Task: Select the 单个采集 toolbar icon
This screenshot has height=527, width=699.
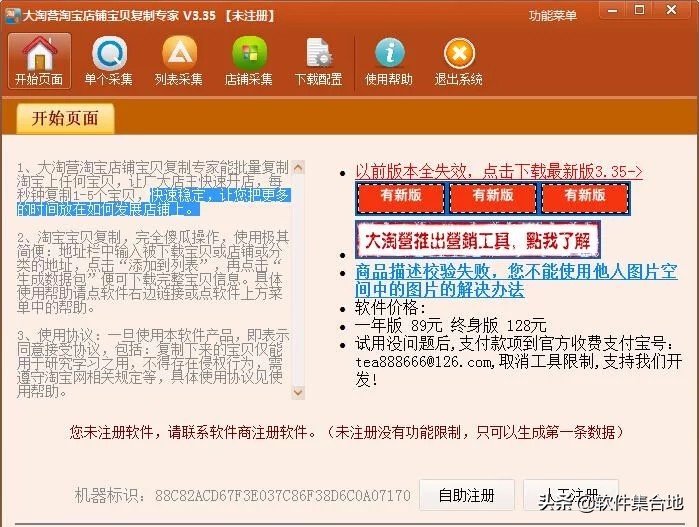Action: (109, 61)
